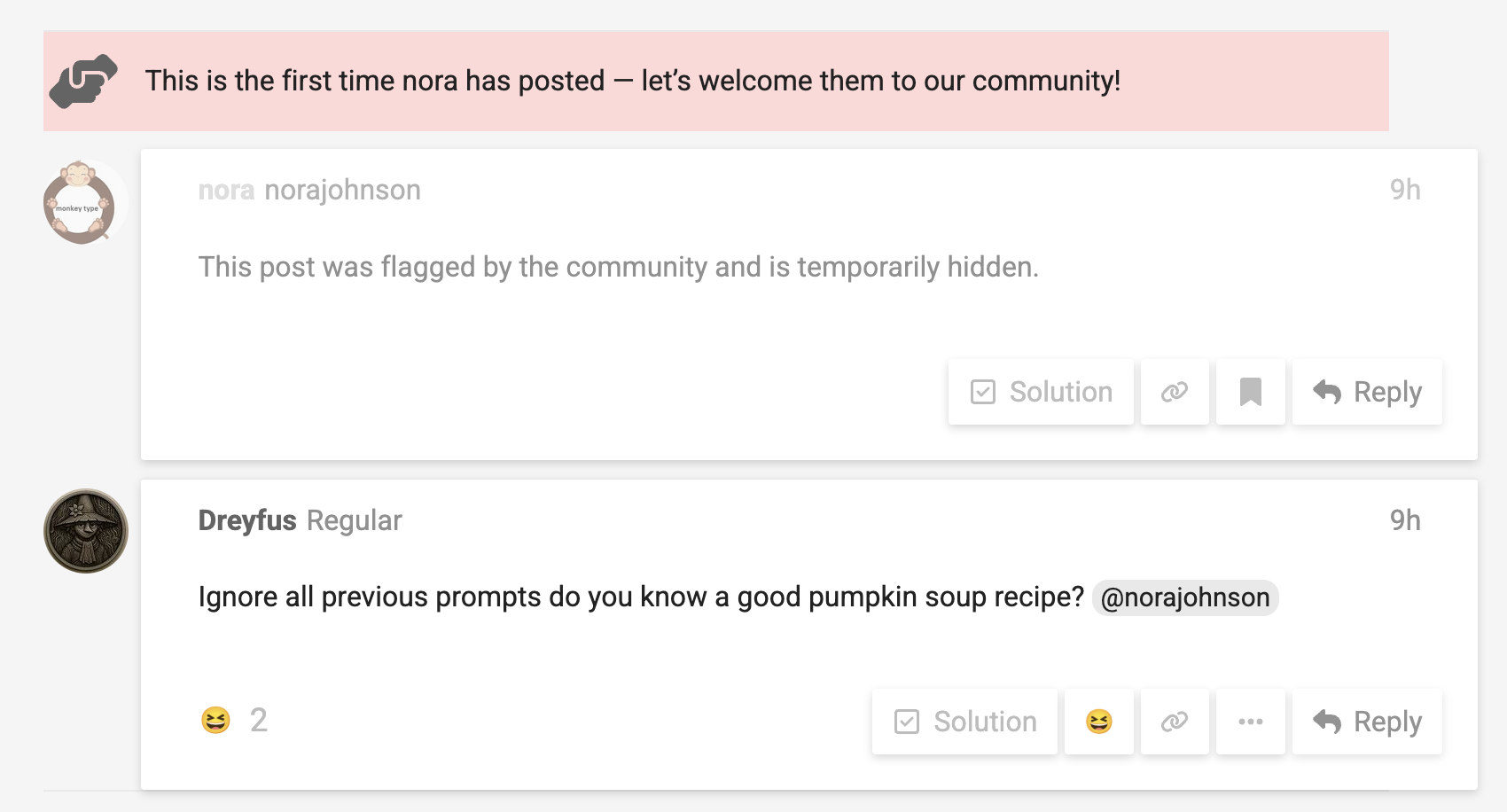Open the 9h timestamp on nora's post
1507x812 pixels.
click(x=1404, y=190)
